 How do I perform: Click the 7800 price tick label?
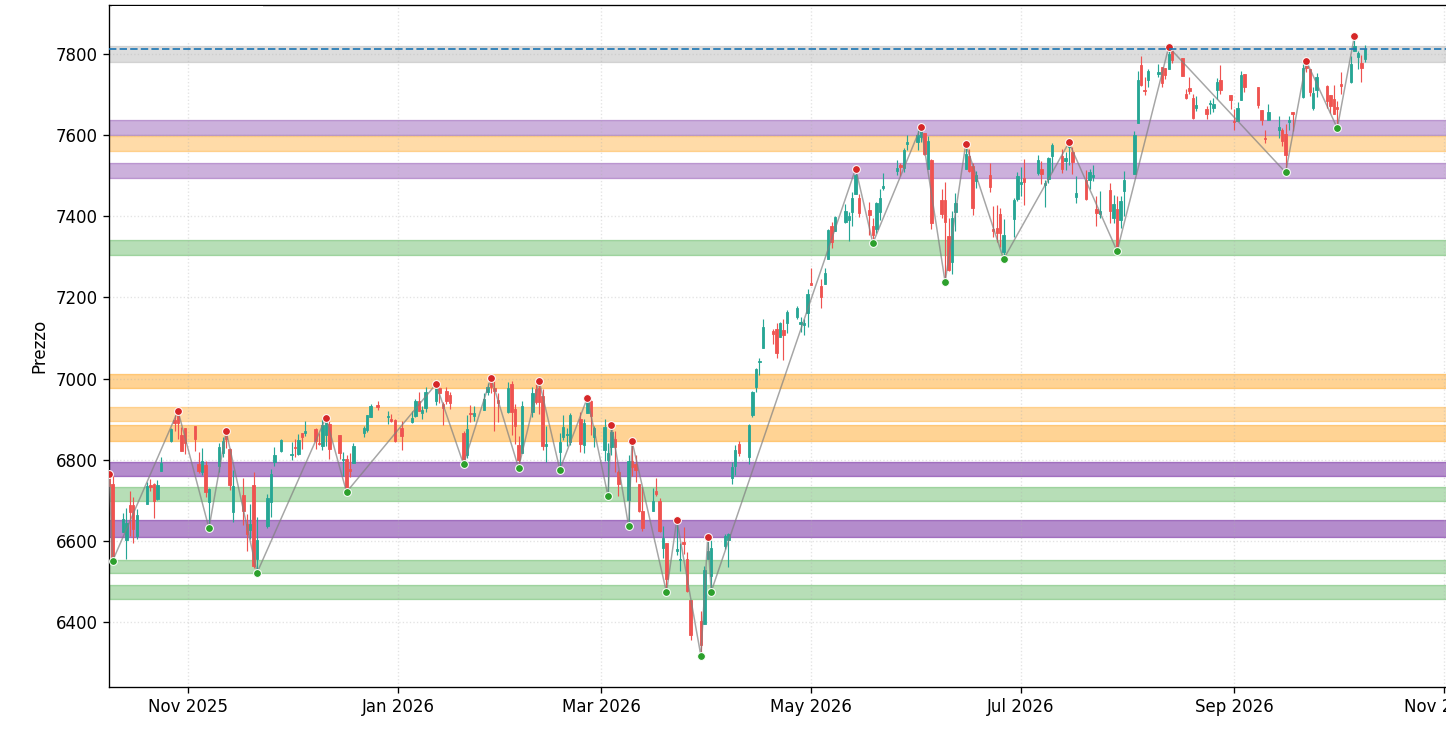click(76, 54)
